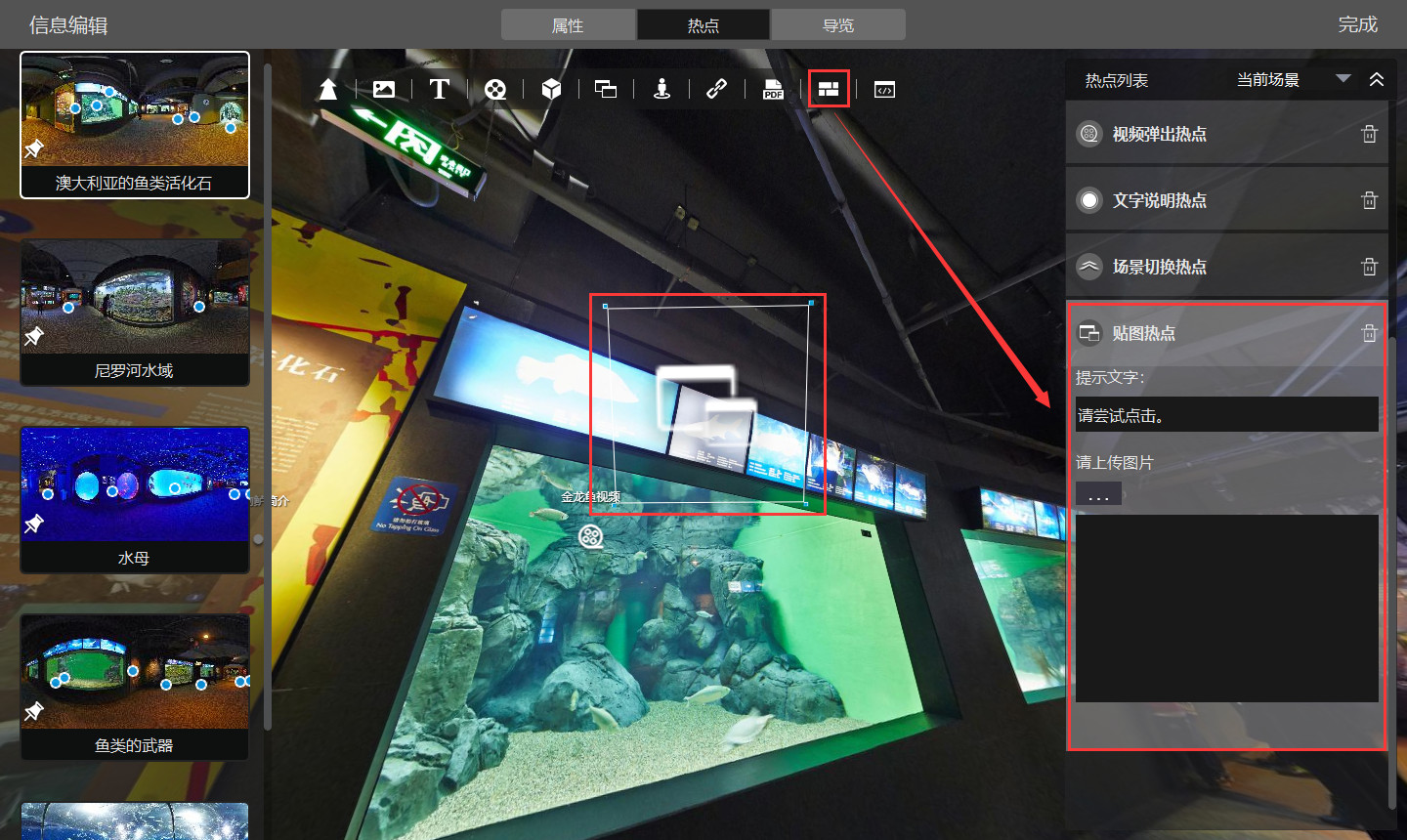Click the 完成 button
This screenshot has height=840, width=1407.
coord(1357,24)
